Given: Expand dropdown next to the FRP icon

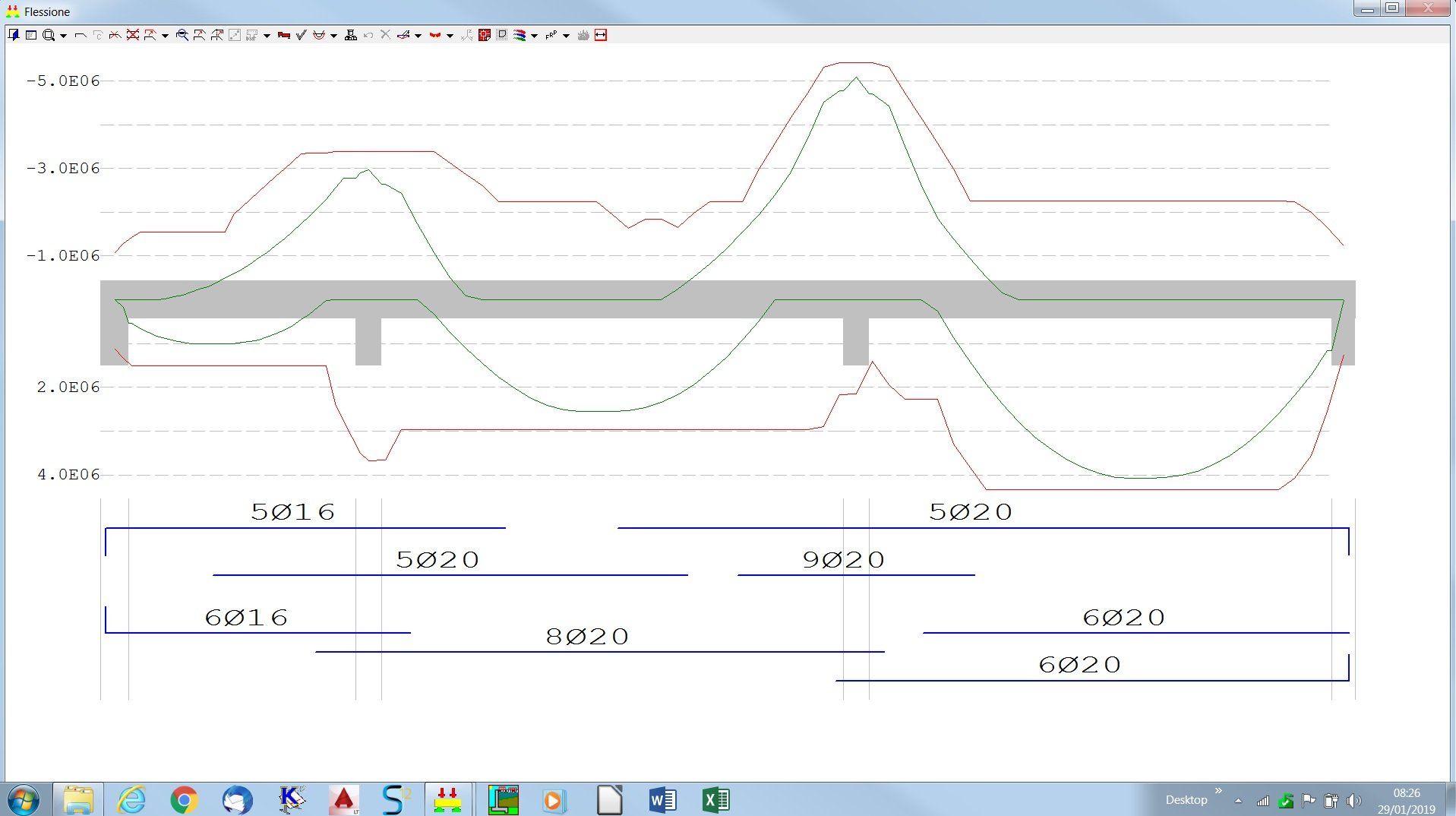Looking at the screenshot, I should 566,36.
